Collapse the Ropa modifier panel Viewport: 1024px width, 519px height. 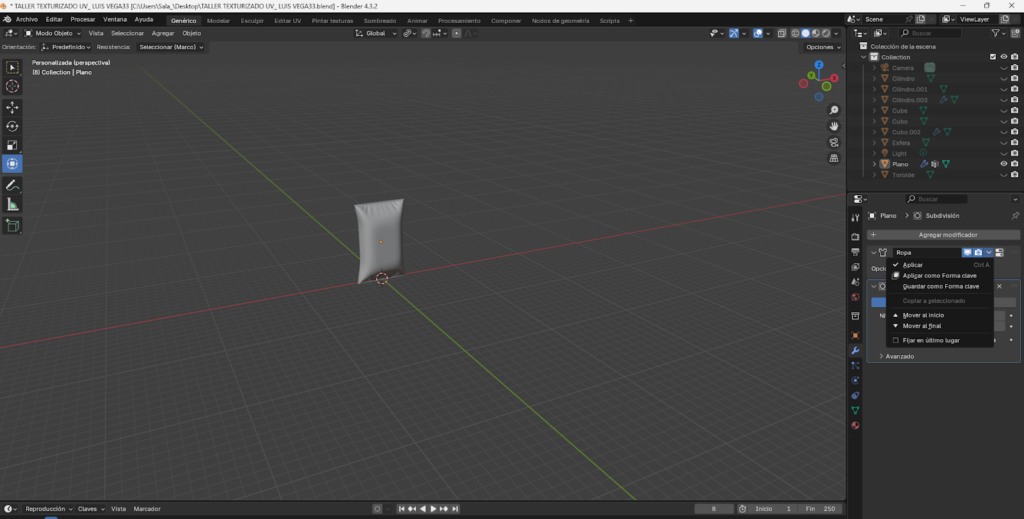click(874, 253)
